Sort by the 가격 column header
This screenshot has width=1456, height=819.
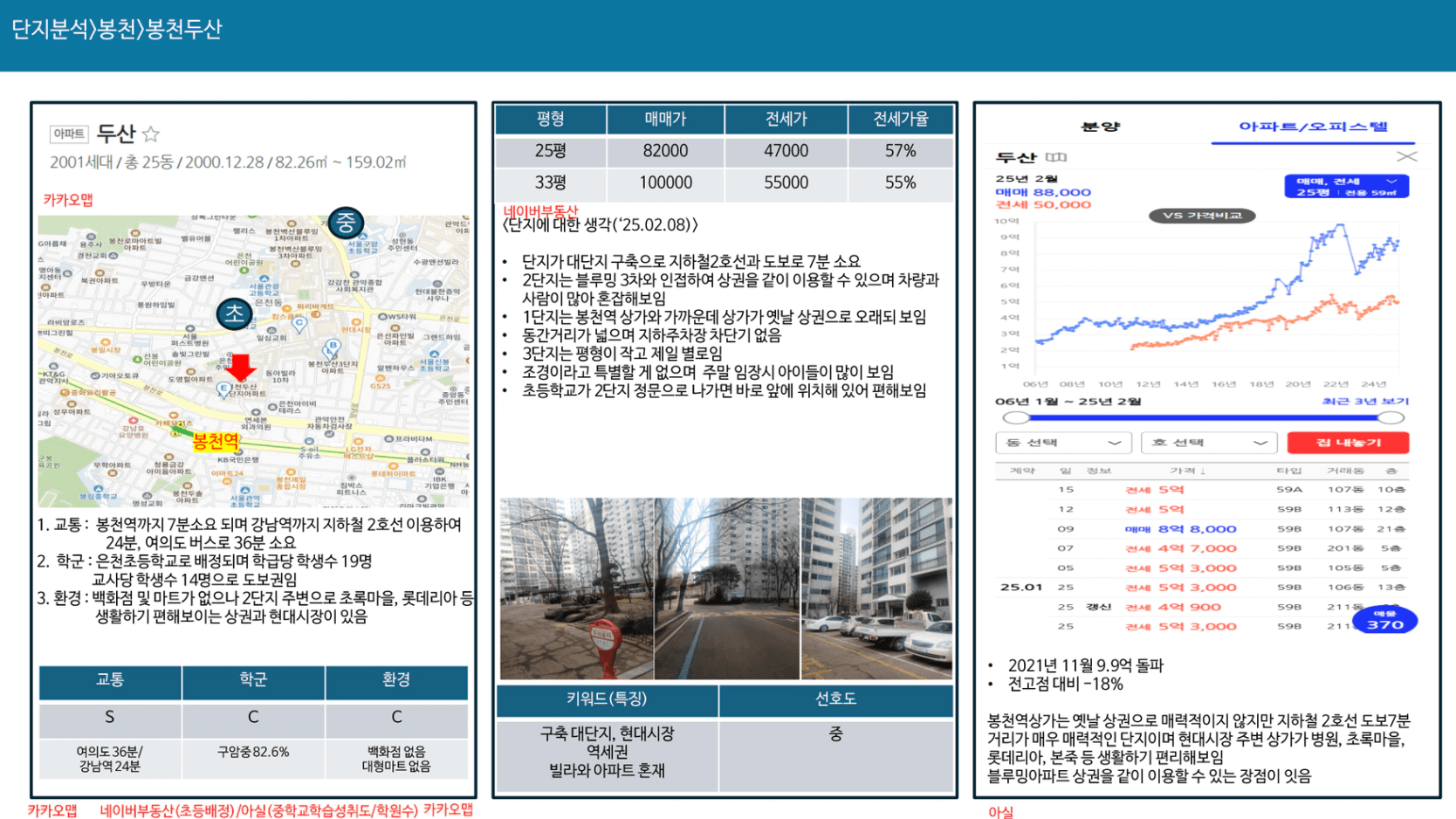(x=1186, y=471)
